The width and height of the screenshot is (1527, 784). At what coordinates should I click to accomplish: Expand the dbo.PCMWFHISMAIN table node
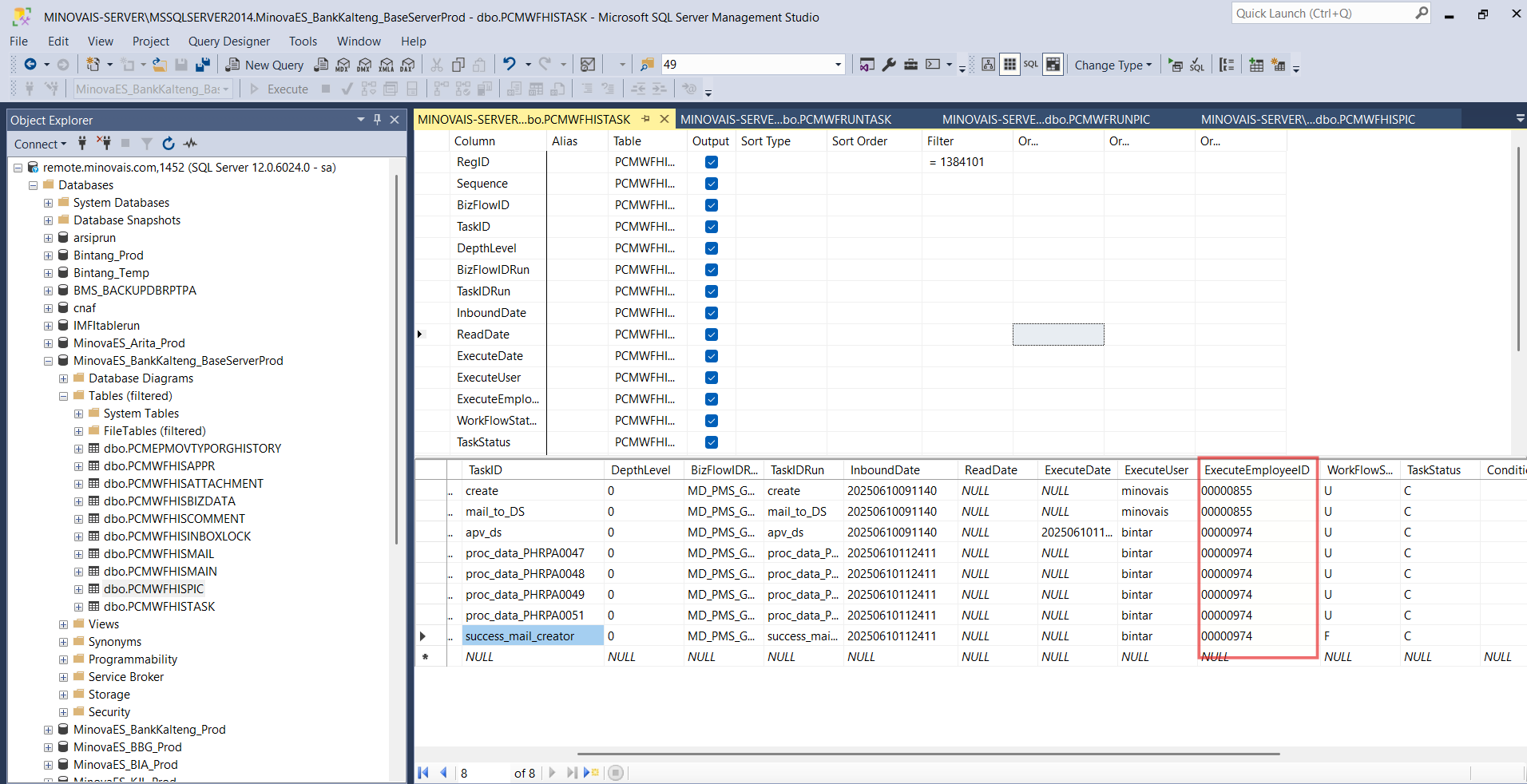[78, 572]
